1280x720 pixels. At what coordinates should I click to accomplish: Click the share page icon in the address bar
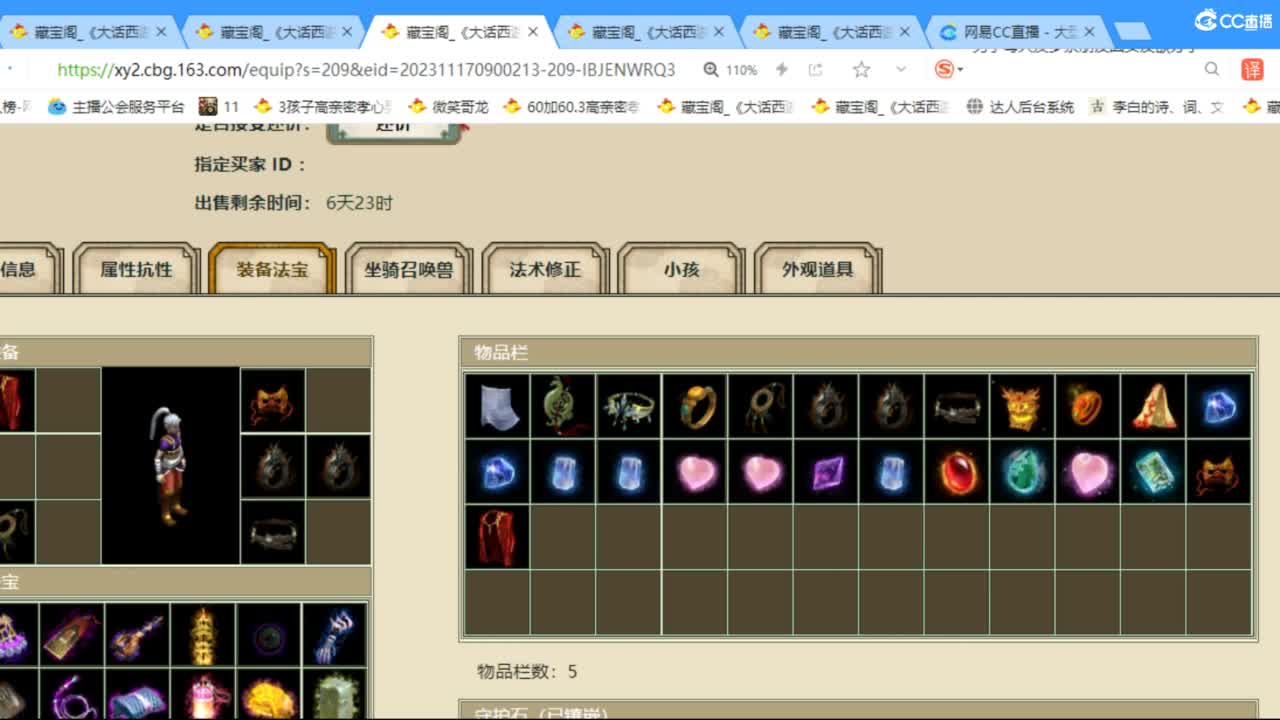816,69
